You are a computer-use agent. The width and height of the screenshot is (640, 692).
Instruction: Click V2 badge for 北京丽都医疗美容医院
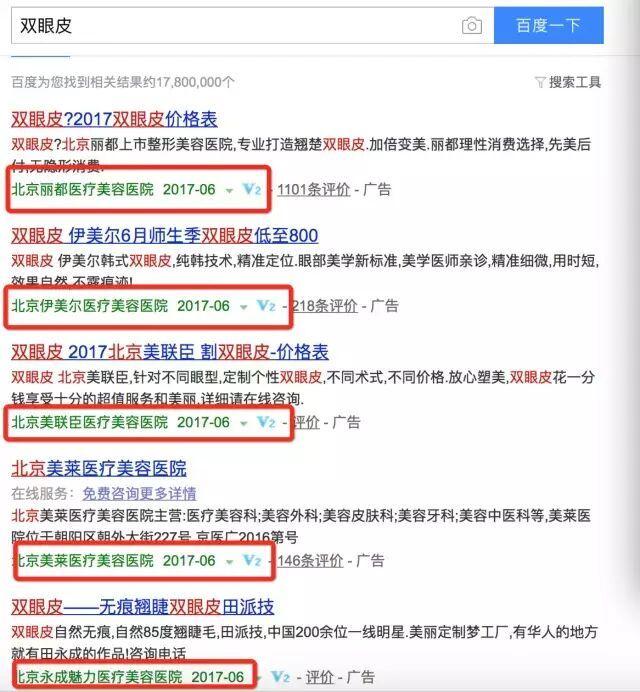(252, 190)
